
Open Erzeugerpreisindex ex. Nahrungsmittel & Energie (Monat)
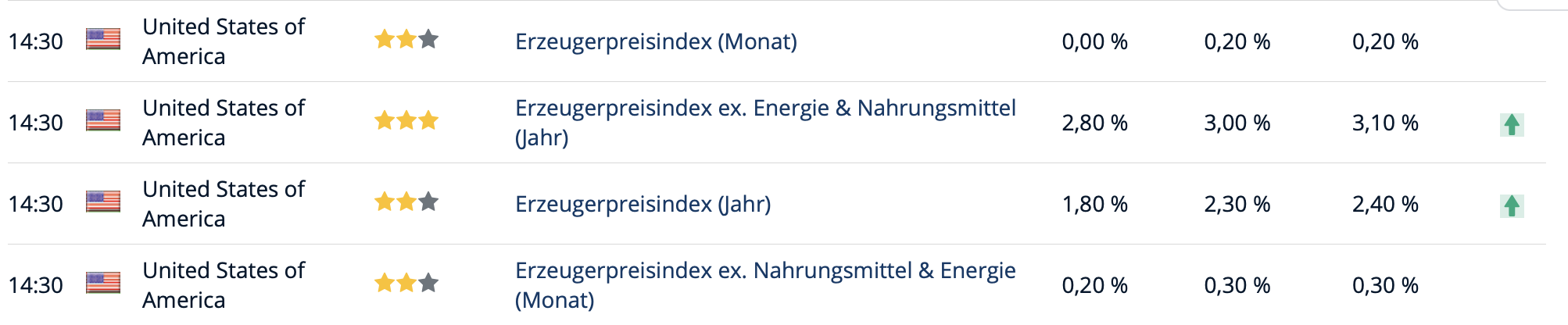(765, 285)
